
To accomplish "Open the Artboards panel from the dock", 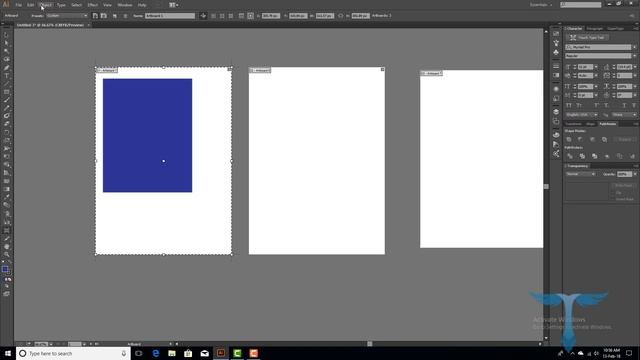I will 556,121.
